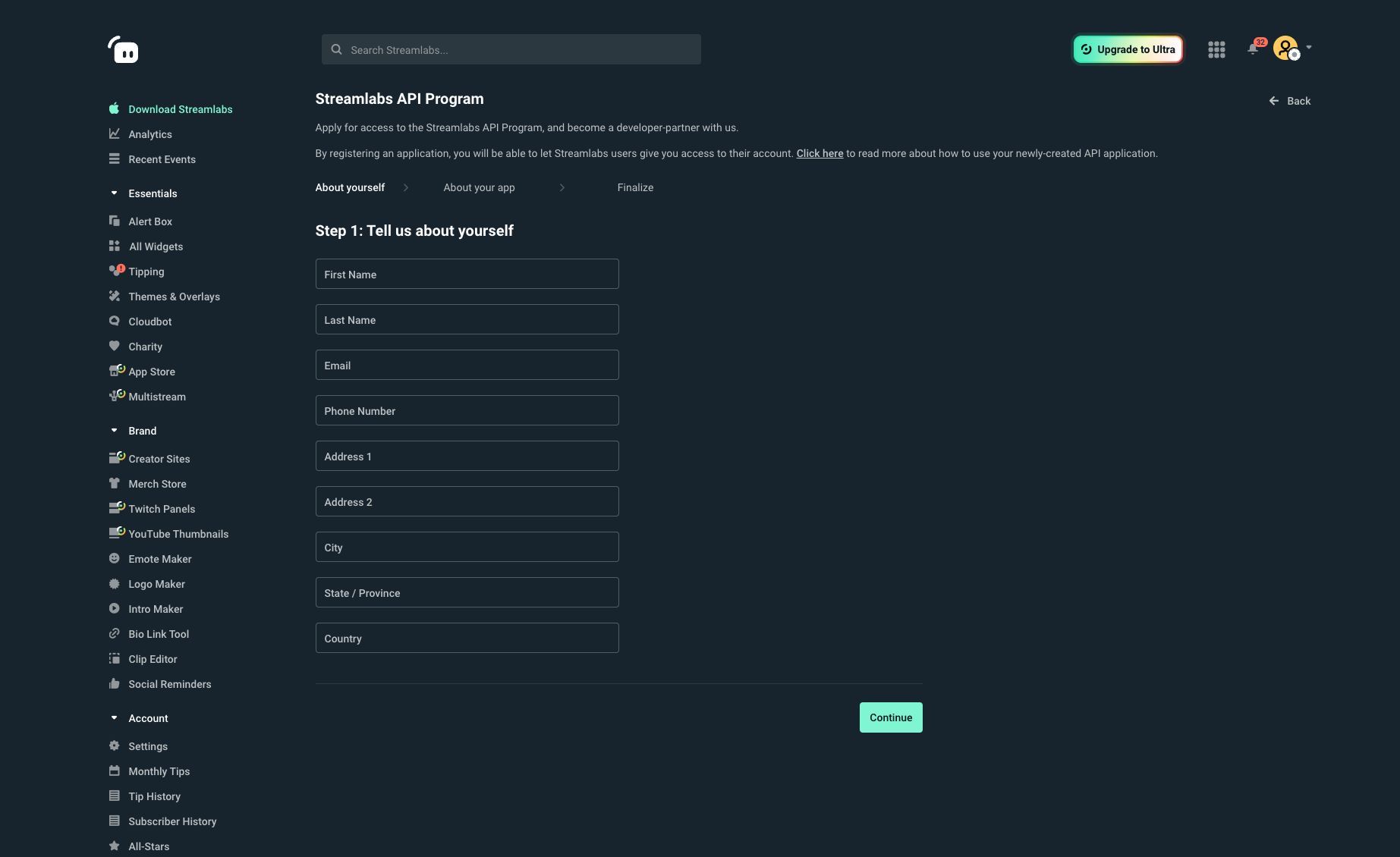The height and width of the screenshot is (857, 1400).
Task: Click Upgrade to Ultra button
Action: (1128, 49)
